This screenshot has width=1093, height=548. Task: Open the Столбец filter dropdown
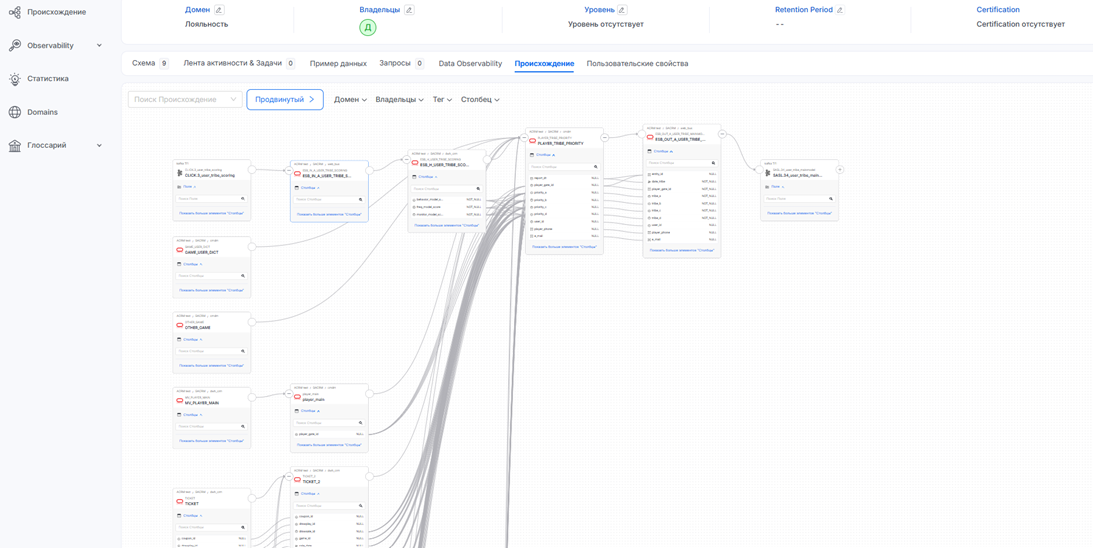point(480,100)
